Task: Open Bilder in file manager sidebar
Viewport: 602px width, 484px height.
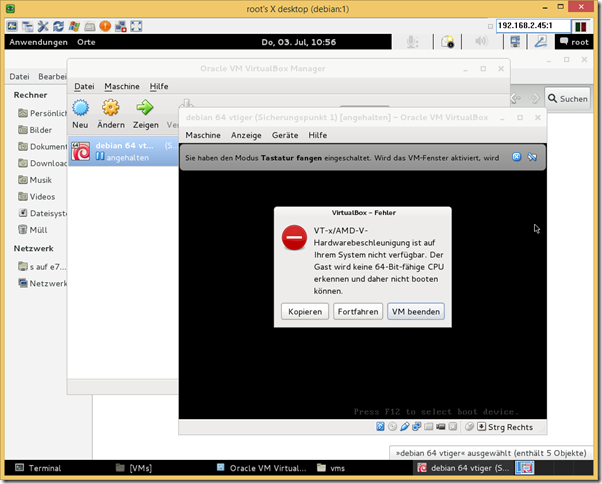Action: click(x=35, y=130)
